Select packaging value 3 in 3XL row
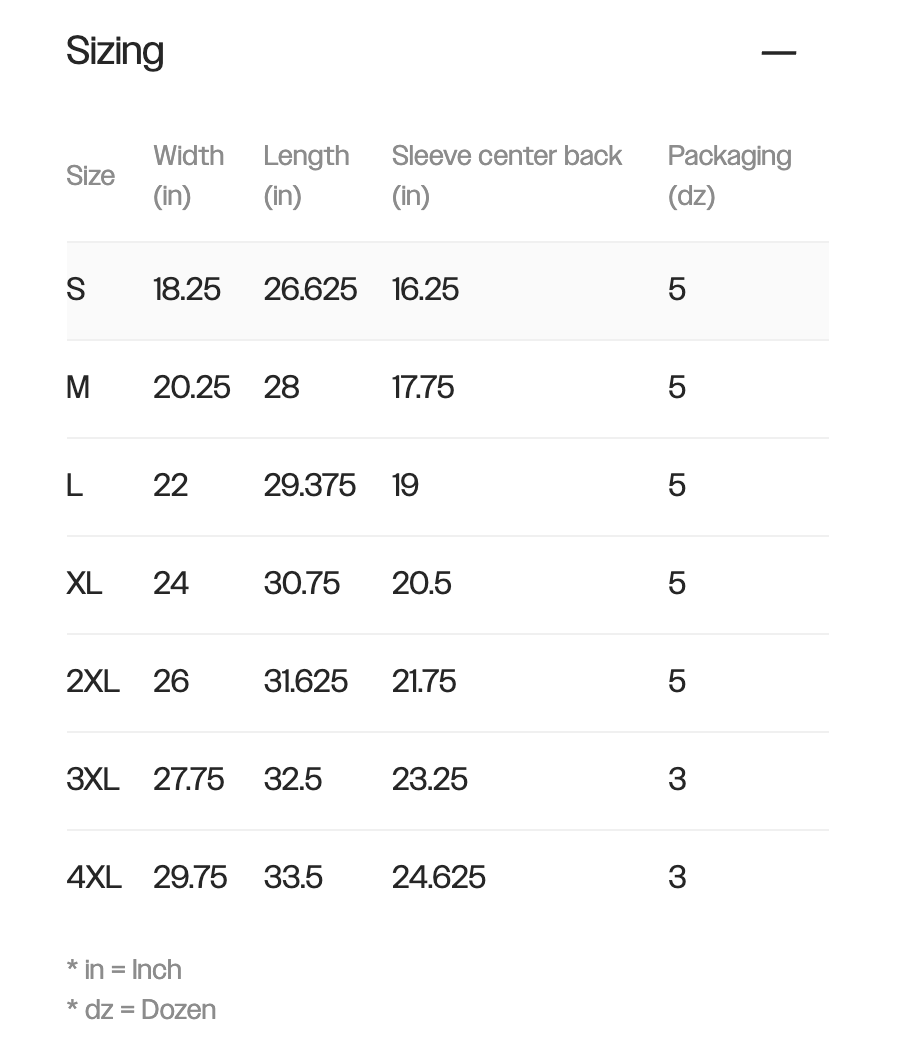 [677, 780]
